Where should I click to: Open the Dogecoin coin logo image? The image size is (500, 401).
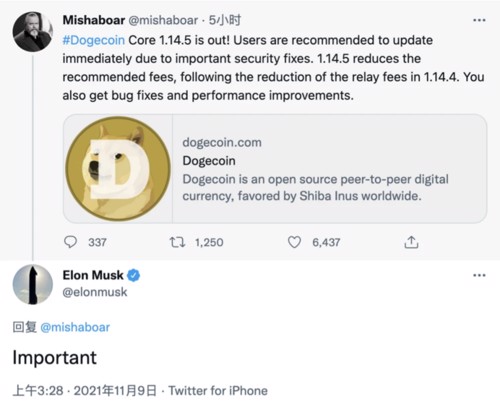(118, 168)
